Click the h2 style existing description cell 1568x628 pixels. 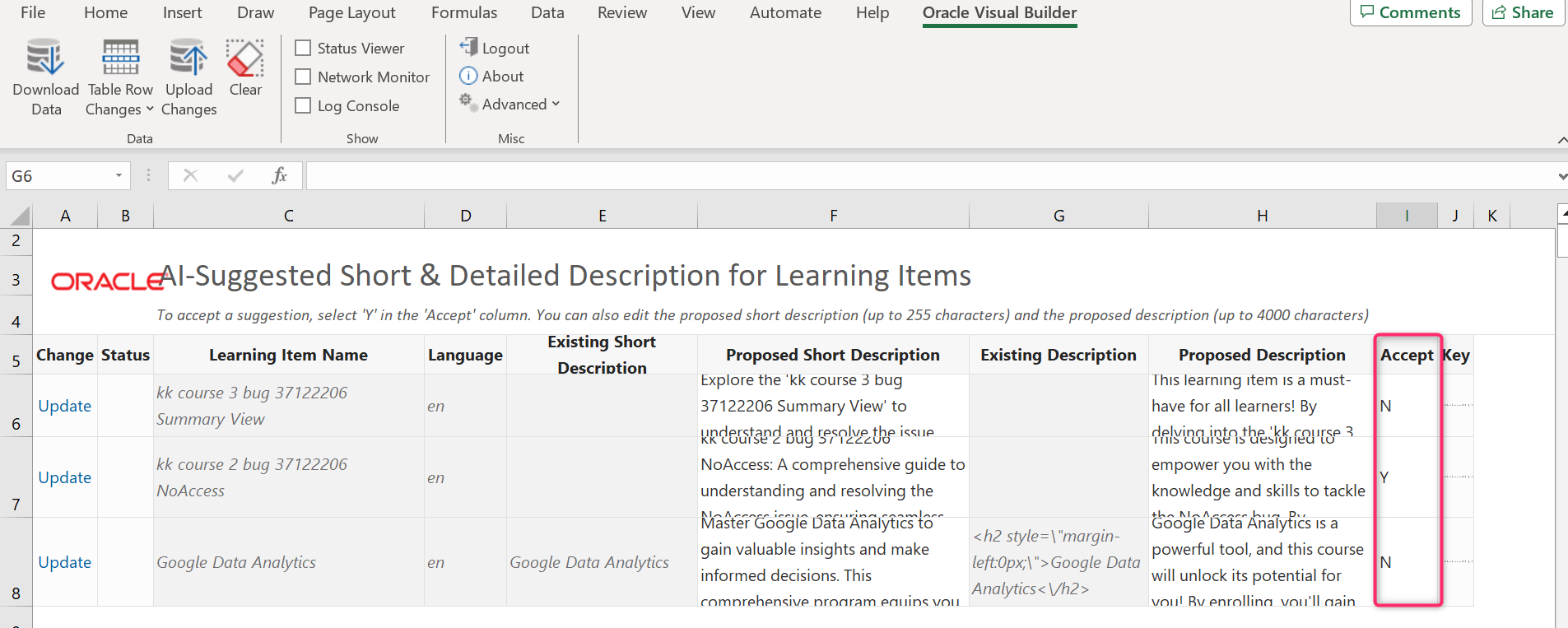tap(1059, 562)
